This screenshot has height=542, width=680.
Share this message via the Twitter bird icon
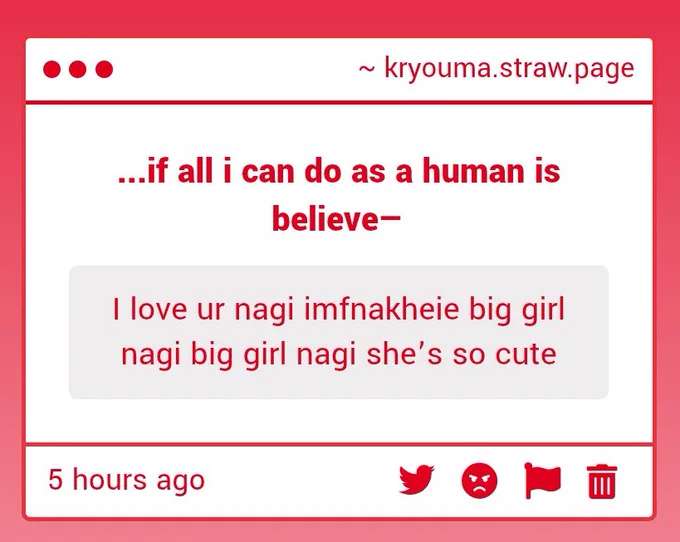pos(417,480)
